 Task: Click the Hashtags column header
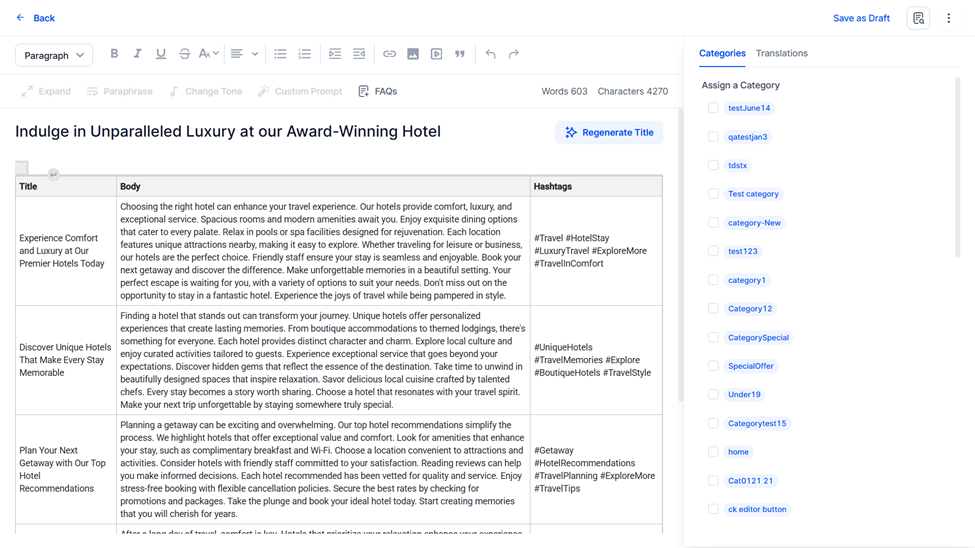click(596, 186)
